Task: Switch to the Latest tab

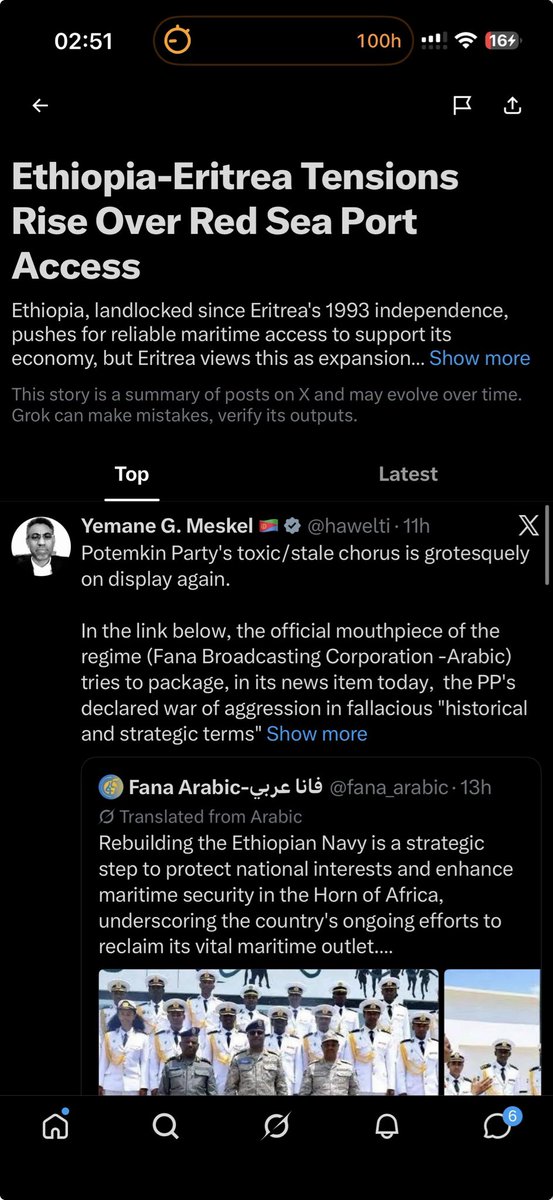Action: [408, 474]
